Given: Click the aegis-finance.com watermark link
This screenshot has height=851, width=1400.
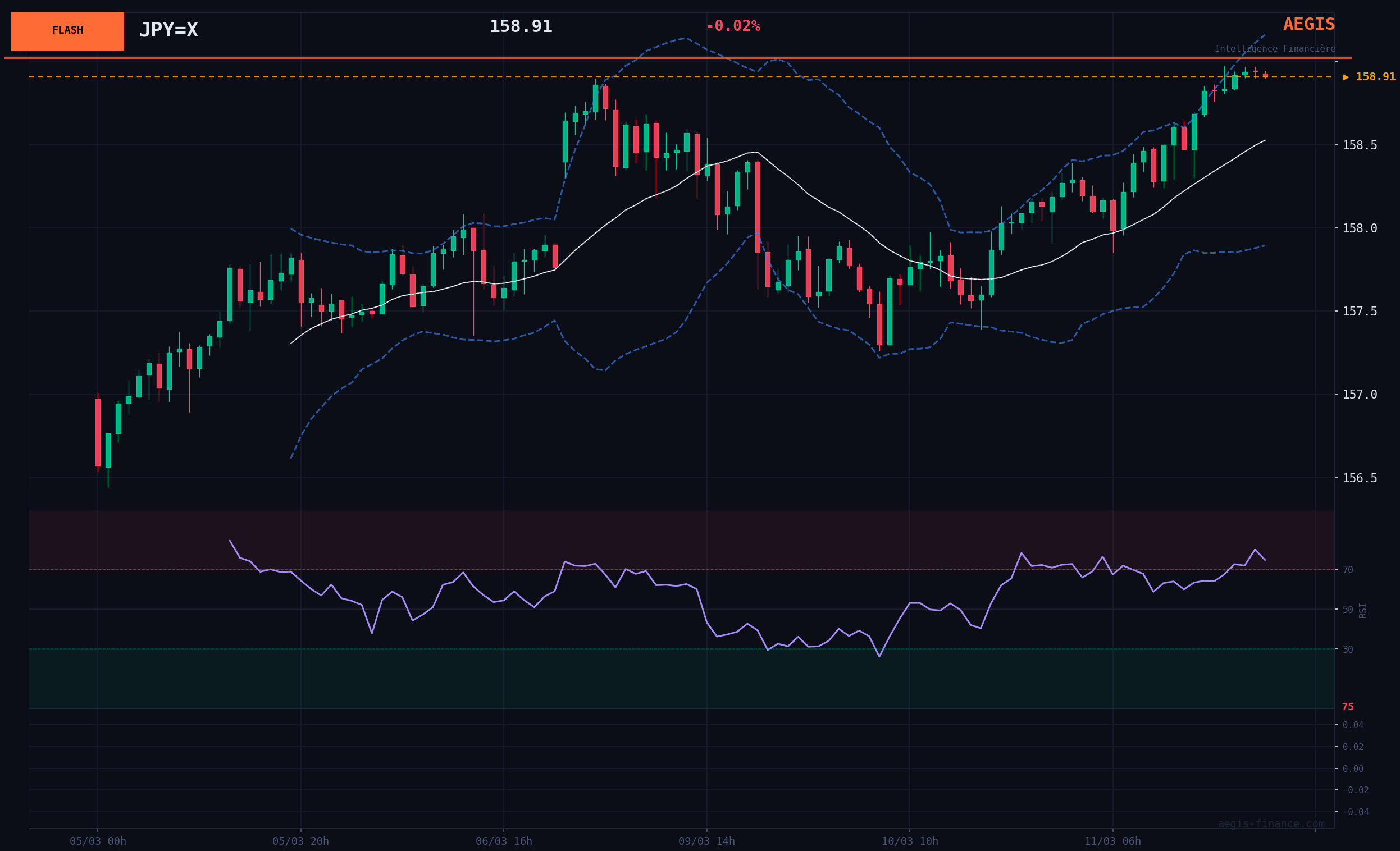Looking at the screenshot, I should [x=1270, y=823].
